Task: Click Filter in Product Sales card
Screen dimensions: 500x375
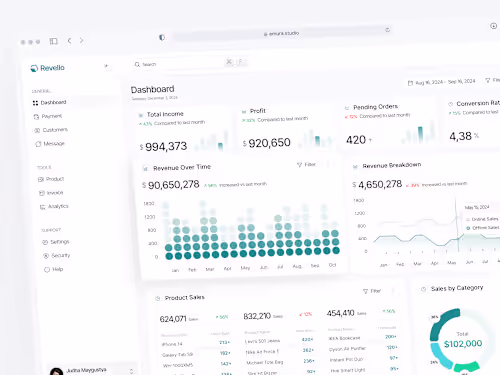Action: coord(372,291)
